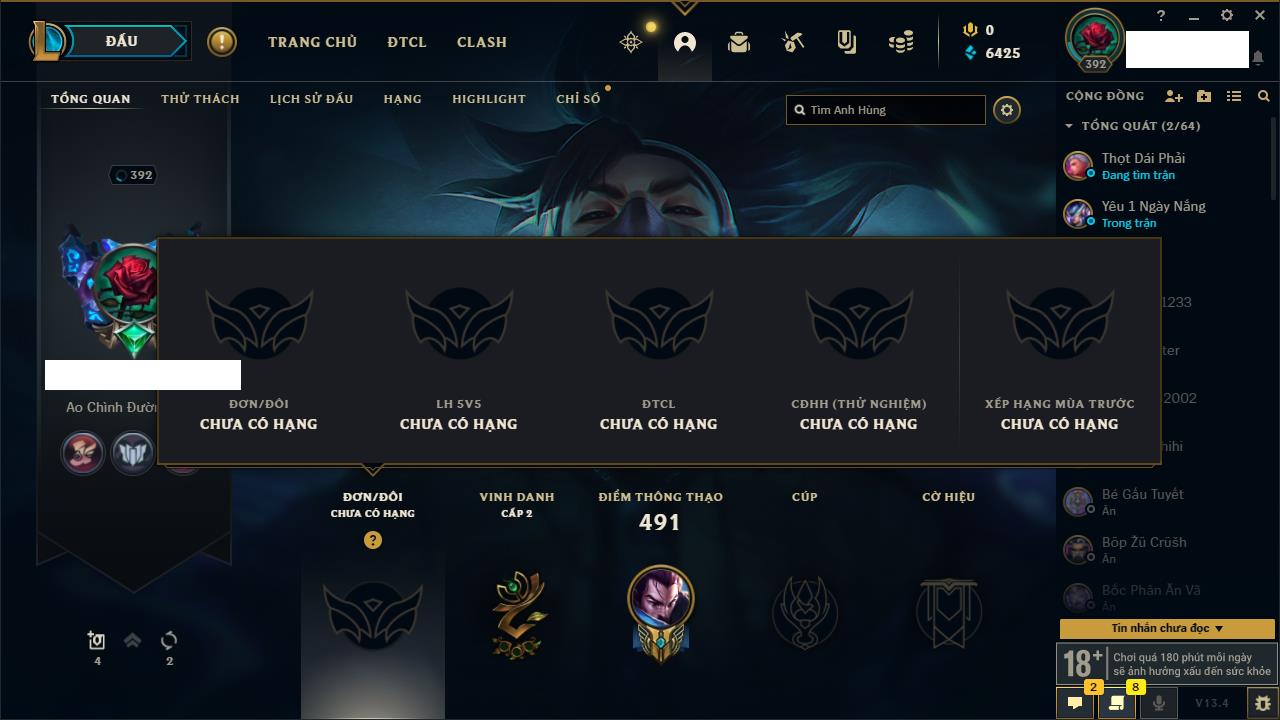Open the Highlight tab
The height and width of the screenshot is (720, 1280).
[489, 99]
